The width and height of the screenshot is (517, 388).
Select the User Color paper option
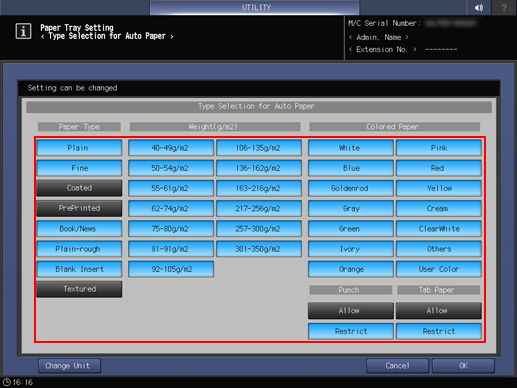click(439, 269)
